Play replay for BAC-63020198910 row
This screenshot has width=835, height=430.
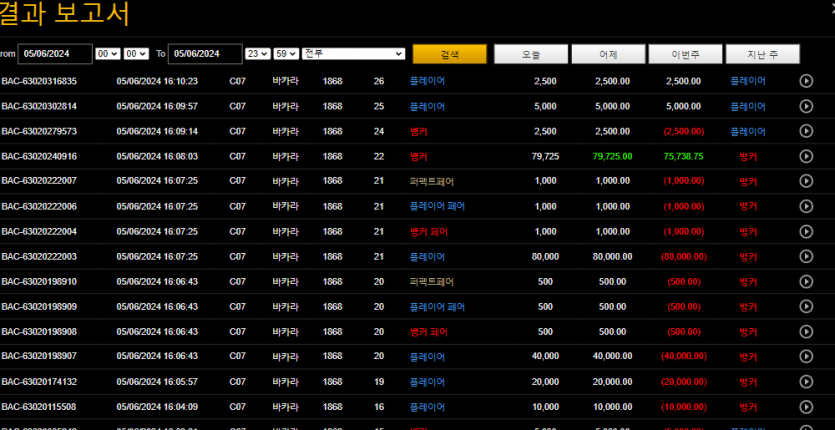[806, 281]
